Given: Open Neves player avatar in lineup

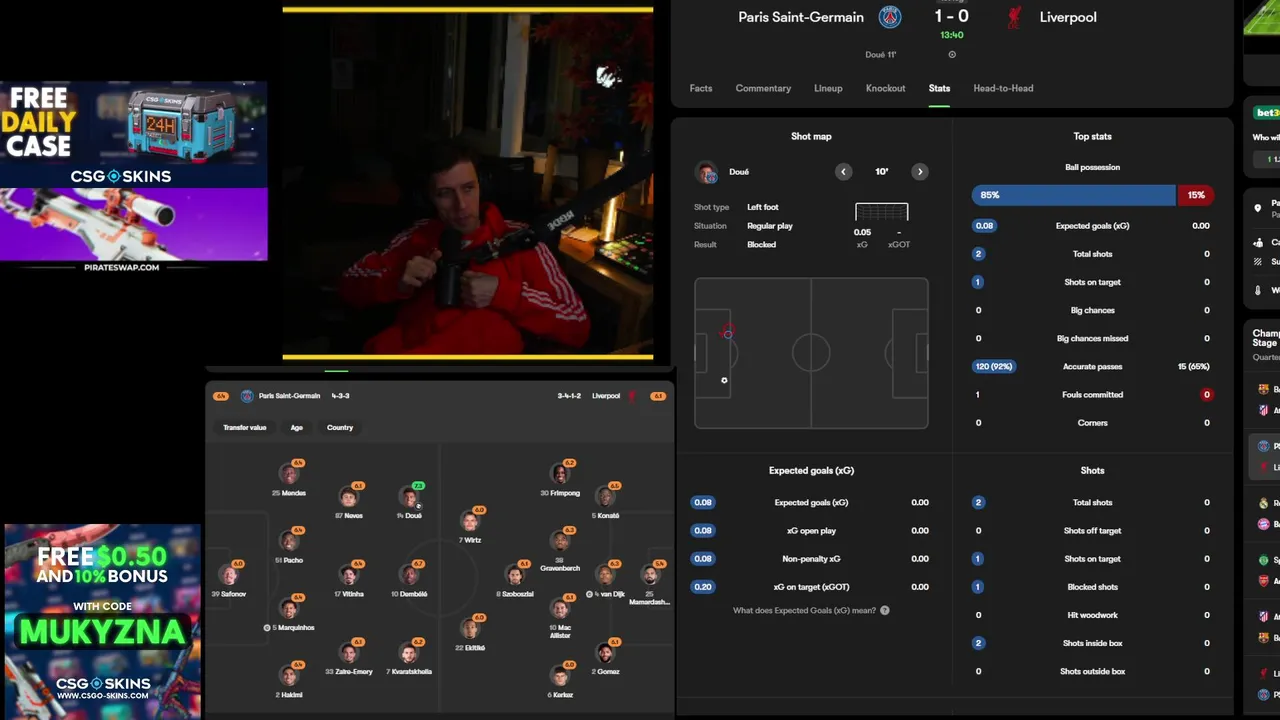Looking at the screenshot, I should (348, 497).
